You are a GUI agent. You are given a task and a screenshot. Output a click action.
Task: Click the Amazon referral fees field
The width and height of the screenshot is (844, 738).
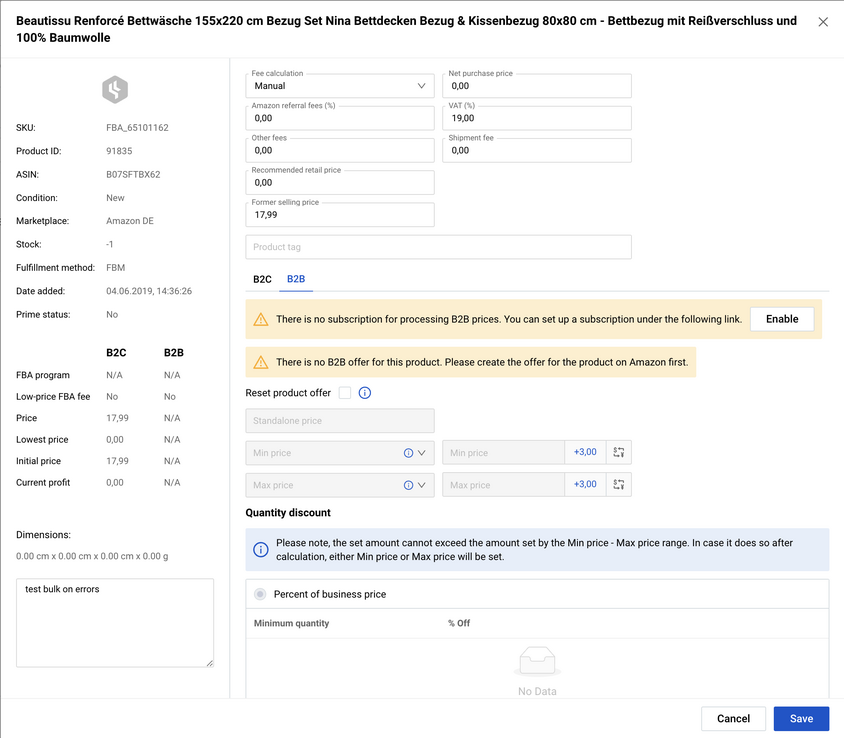pyautogui.click(x=340, y=118)
